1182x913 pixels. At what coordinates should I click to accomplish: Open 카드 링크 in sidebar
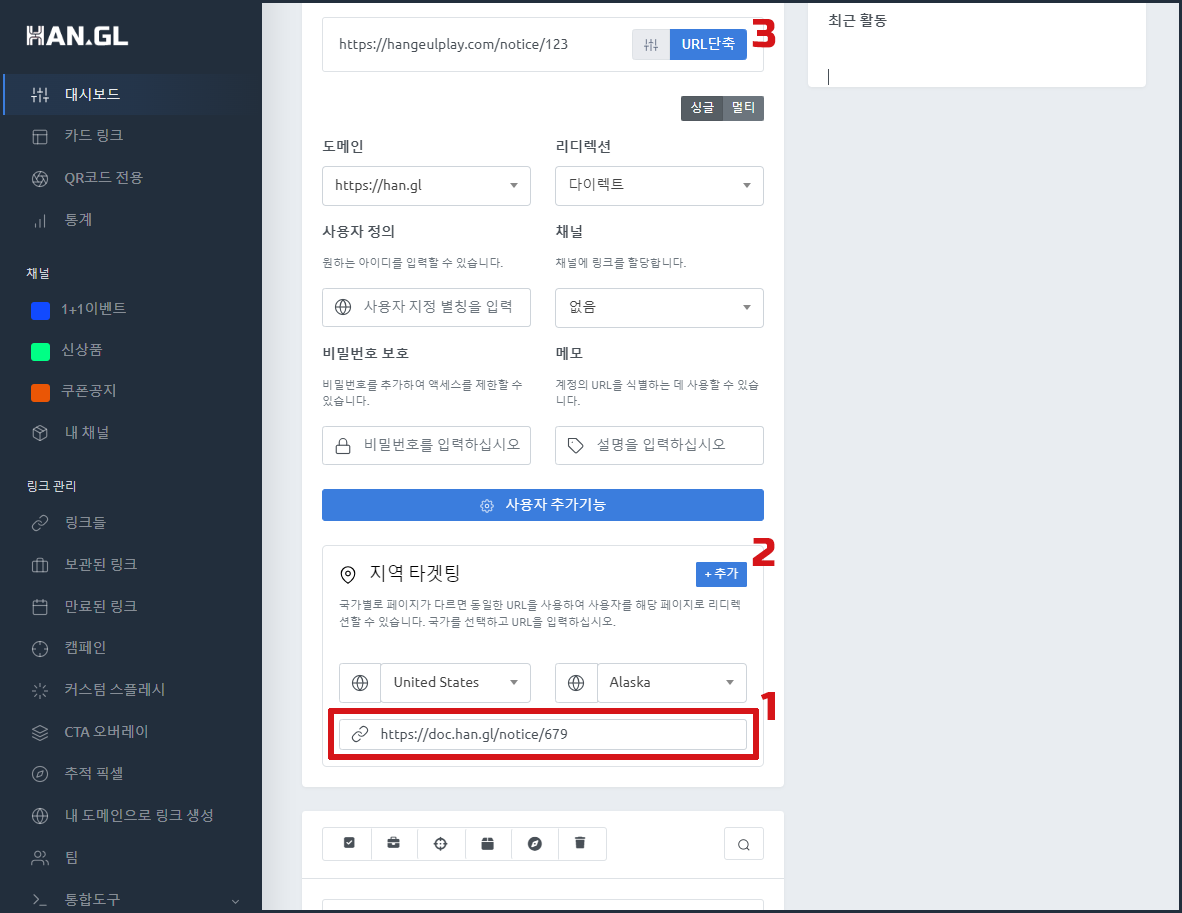pyautogui.click(x=93, y=136)
